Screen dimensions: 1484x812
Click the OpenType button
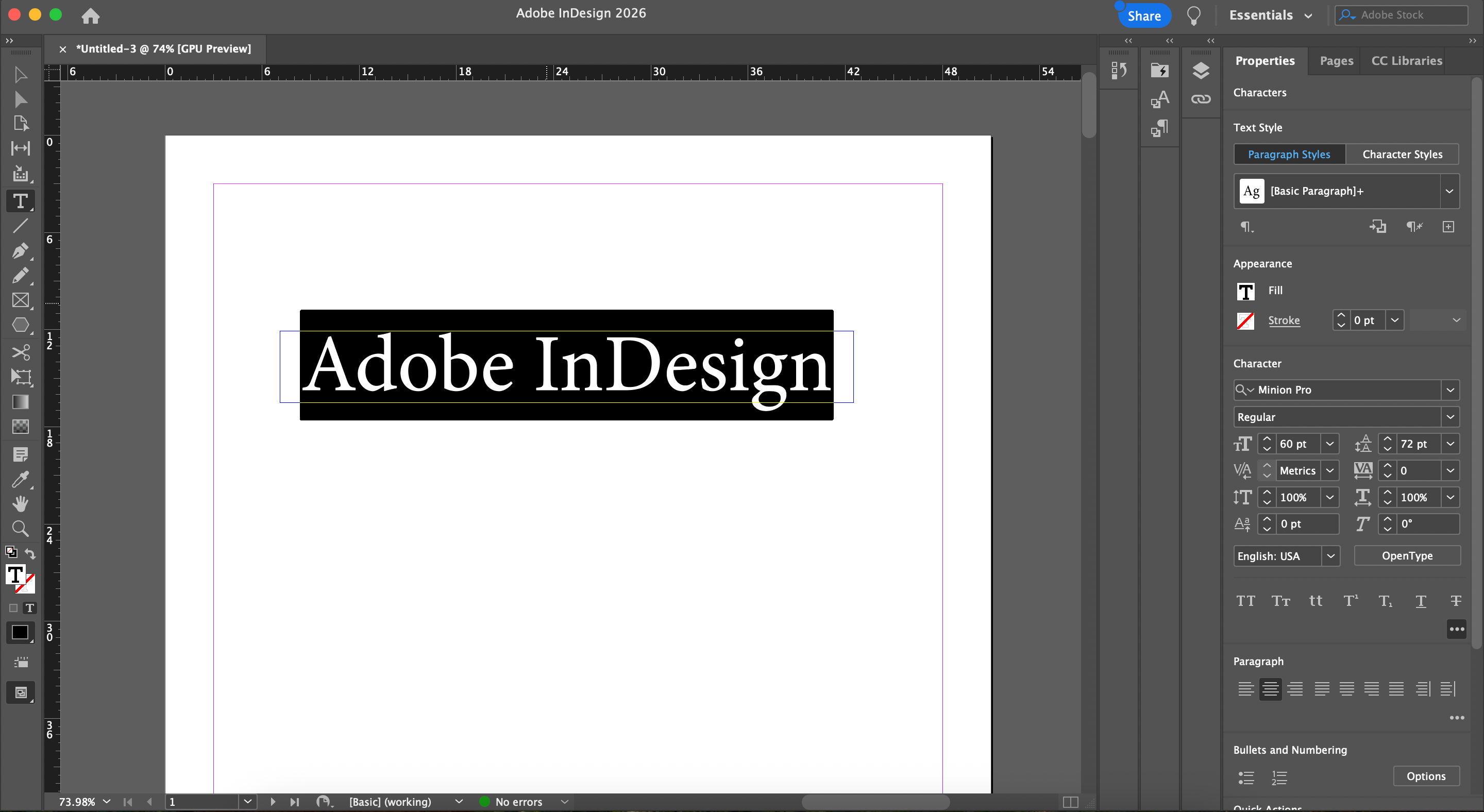(x=1407, y=556)
